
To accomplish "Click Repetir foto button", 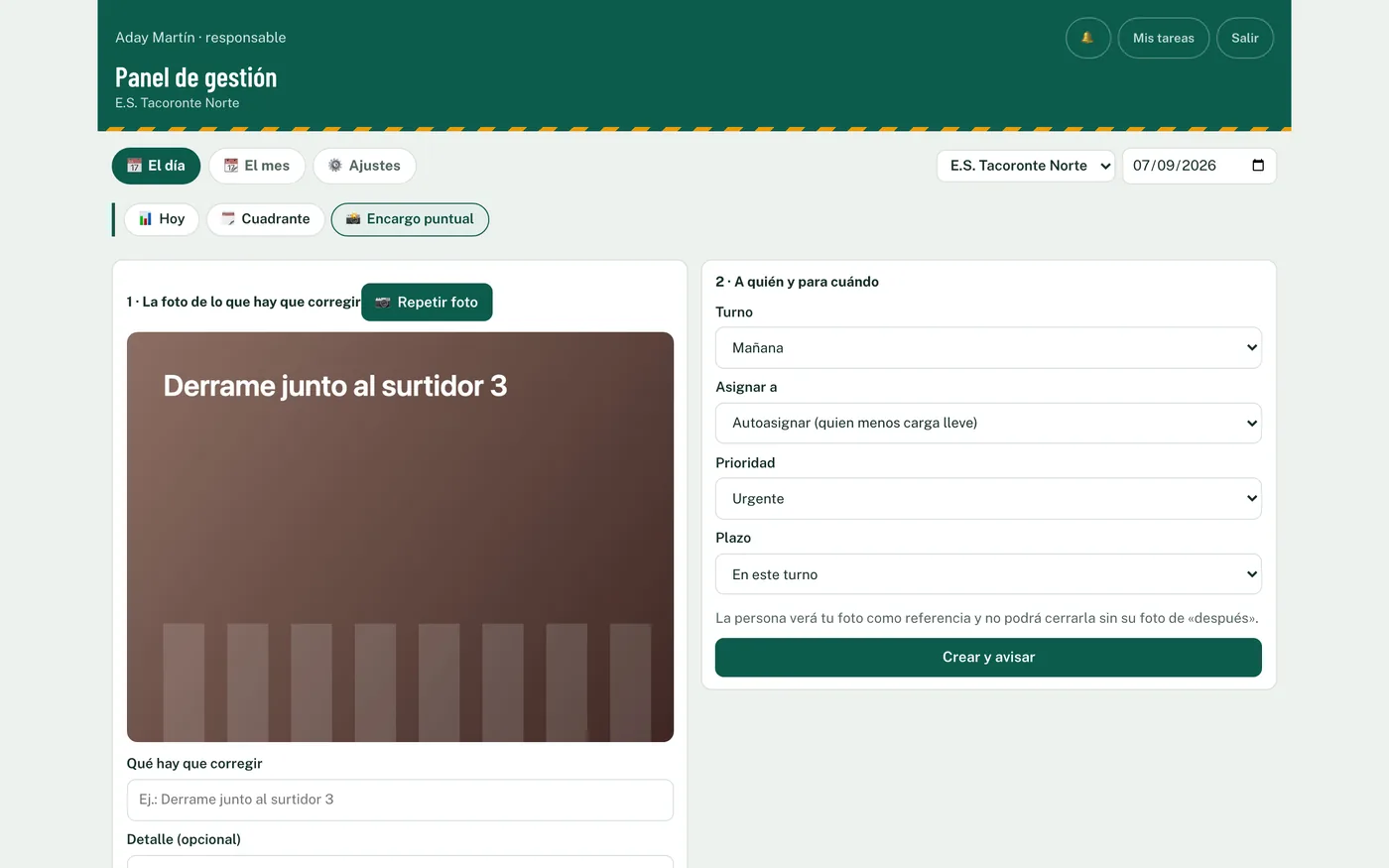I will pos(427,303).
